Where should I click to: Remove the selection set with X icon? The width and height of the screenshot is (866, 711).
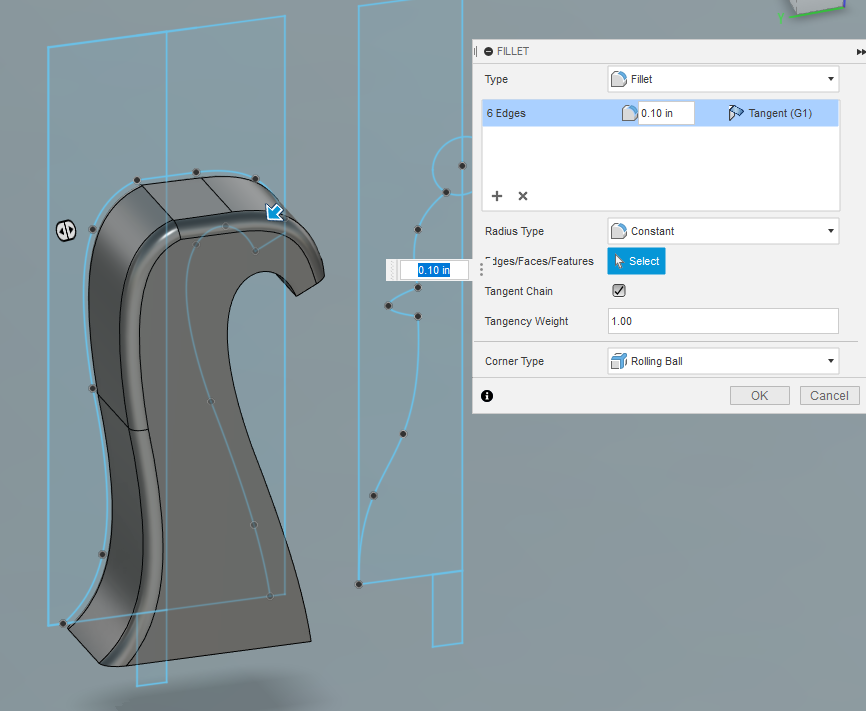coord(523,196)
